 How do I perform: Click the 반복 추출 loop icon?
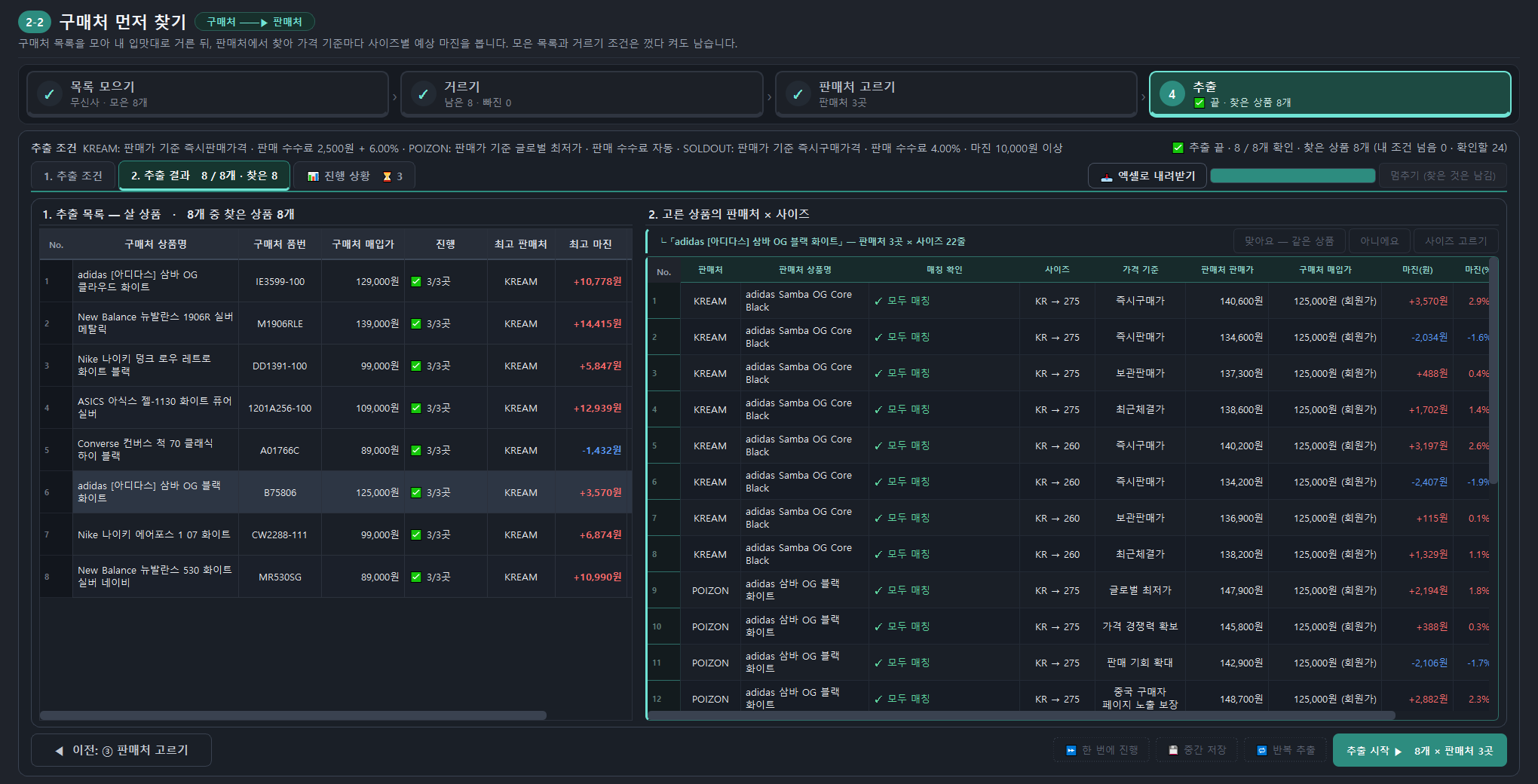(1261, 750)
